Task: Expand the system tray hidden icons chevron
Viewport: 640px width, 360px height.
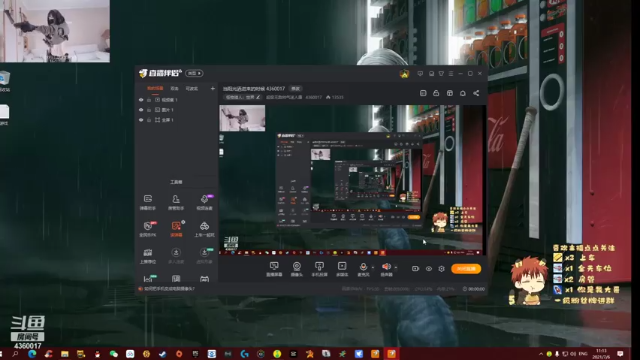Action: click(x=541, y=354)
